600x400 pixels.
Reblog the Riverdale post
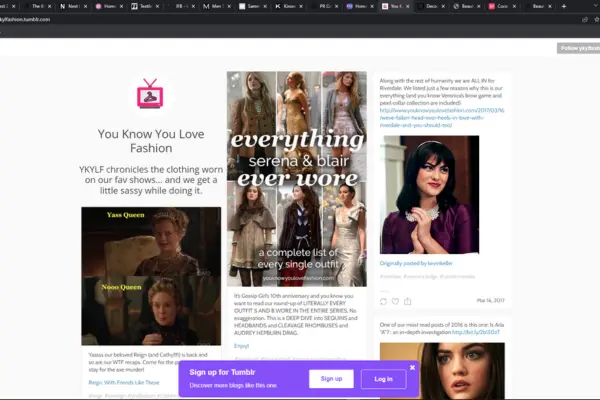[383, 302]
